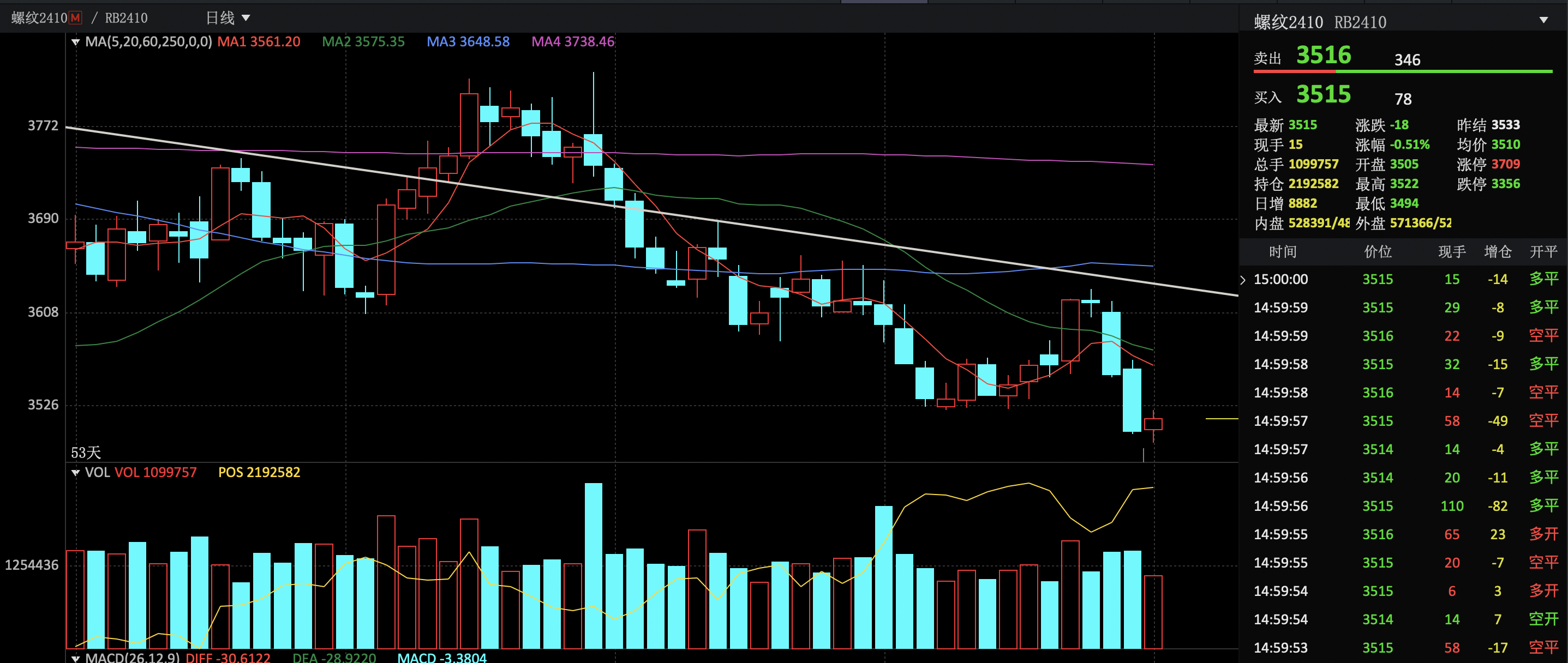Click the 时间 column header
This screenshot has width=1568, height=663.
point(1283,252)
